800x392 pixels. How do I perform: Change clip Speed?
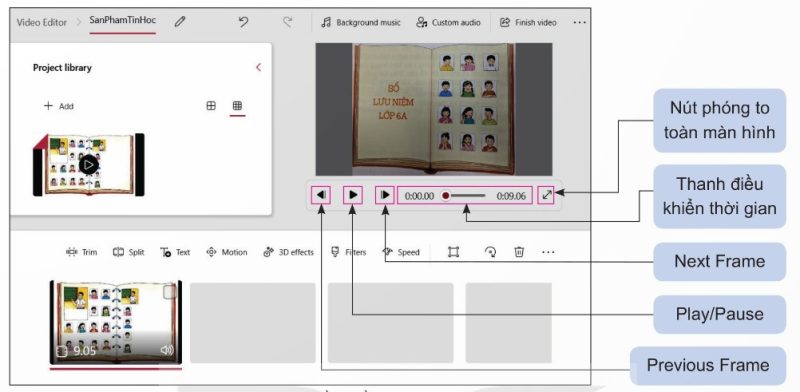401,252
